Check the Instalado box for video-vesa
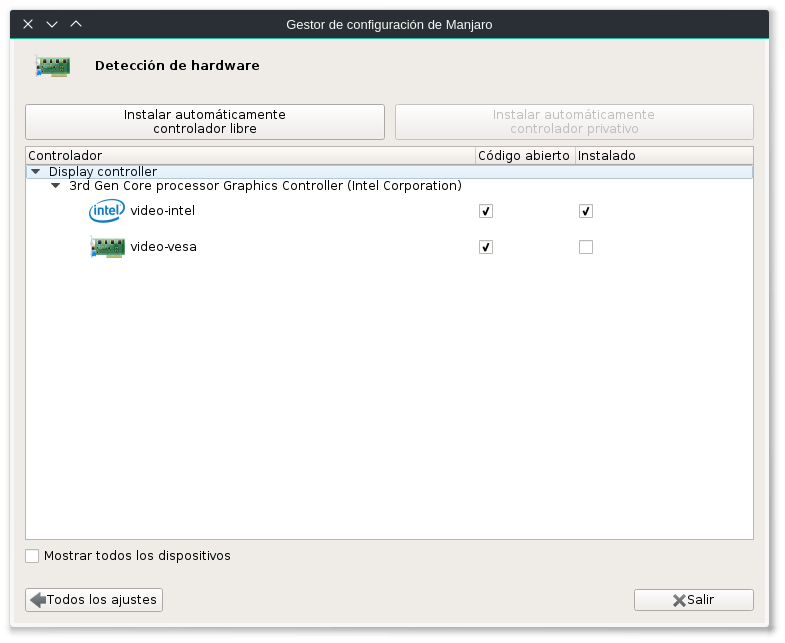Screen dimensions: 785x643 [x=586, y=247]
